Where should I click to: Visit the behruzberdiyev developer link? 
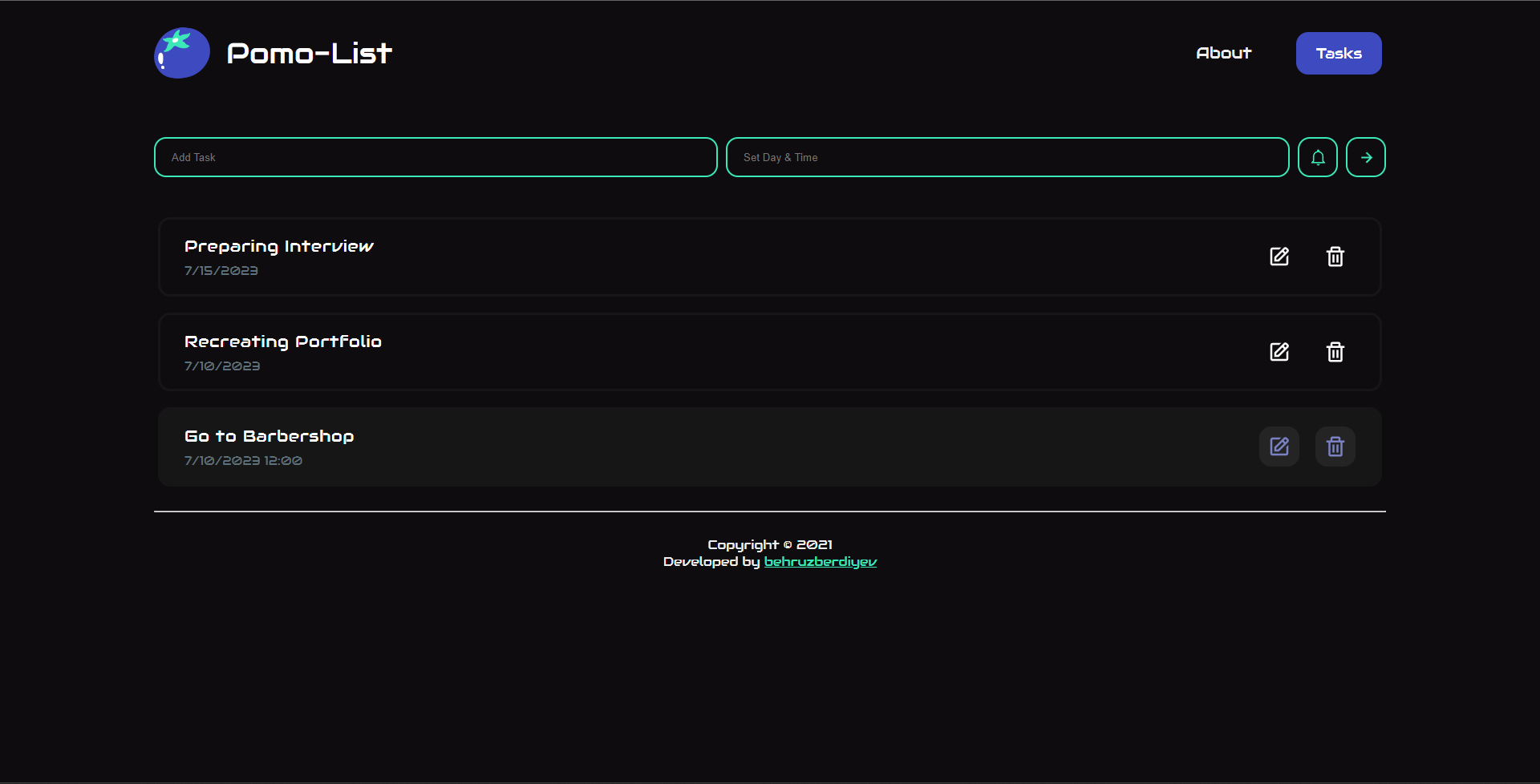tap(820, 562)
